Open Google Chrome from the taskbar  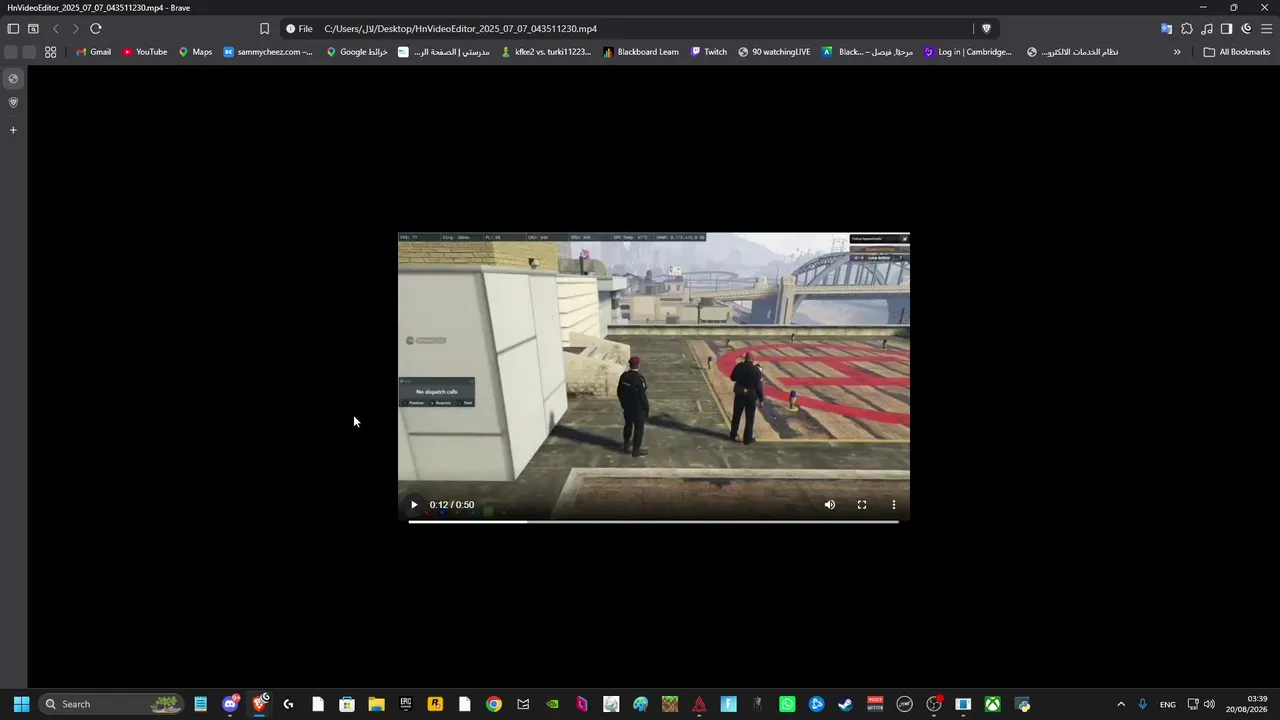(494, 704)
